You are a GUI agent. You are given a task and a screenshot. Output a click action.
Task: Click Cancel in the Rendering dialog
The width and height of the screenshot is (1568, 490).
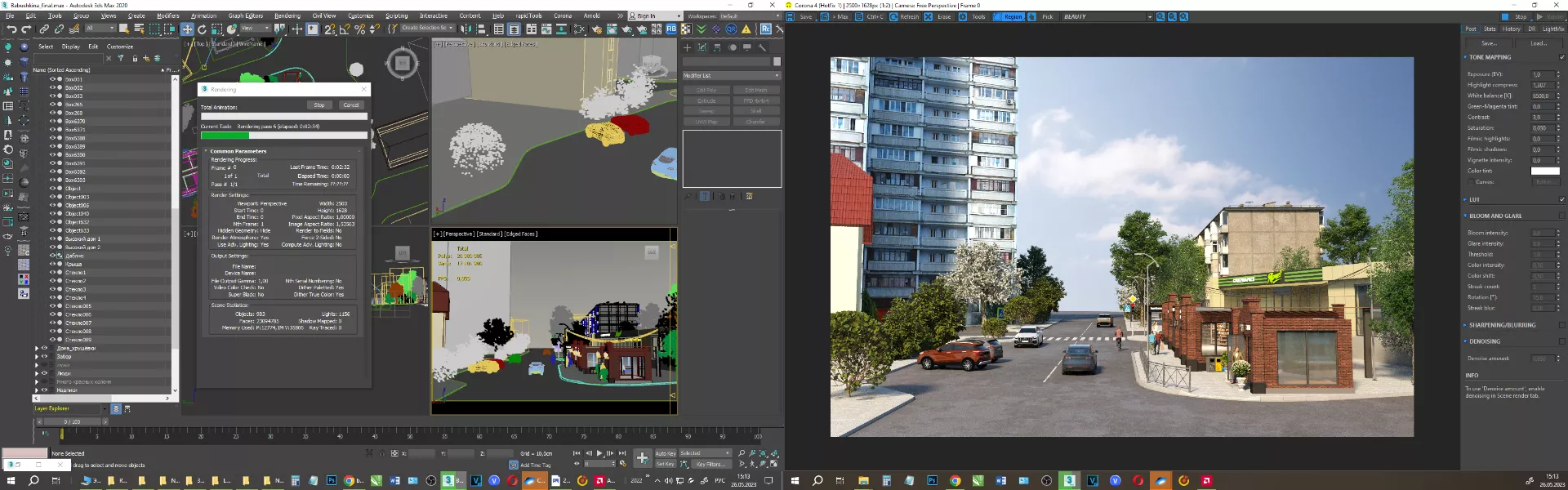351,105
